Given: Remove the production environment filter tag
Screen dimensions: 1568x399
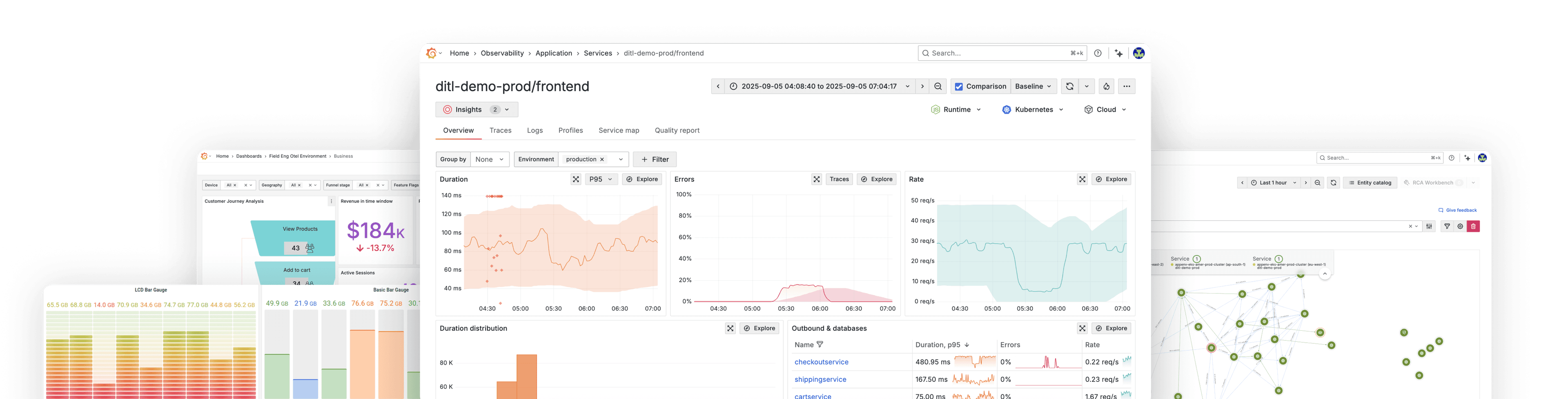Looking at the screenshot, I should (602, 159).
